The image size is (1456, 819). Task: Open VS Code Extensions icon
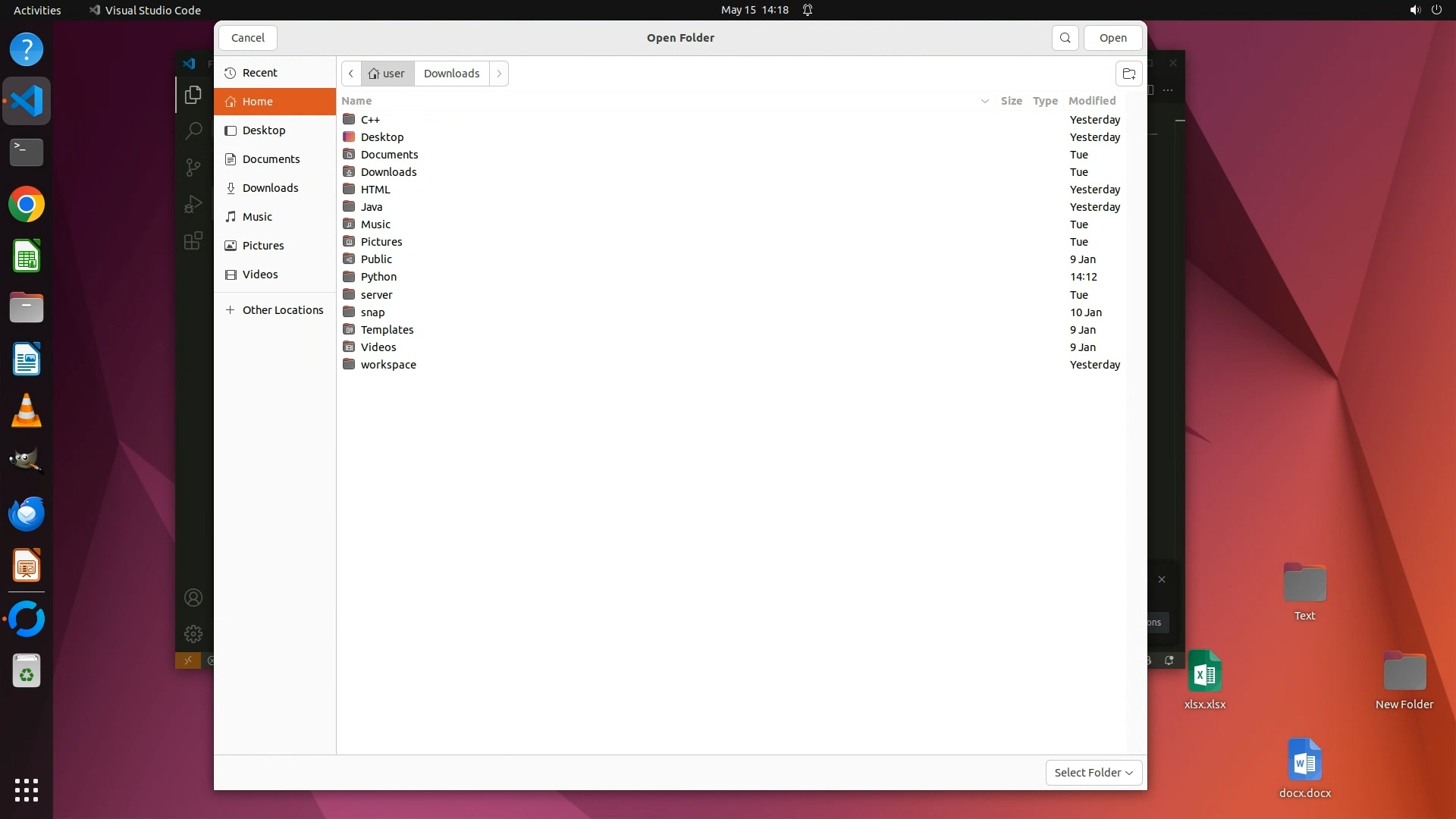193,241
